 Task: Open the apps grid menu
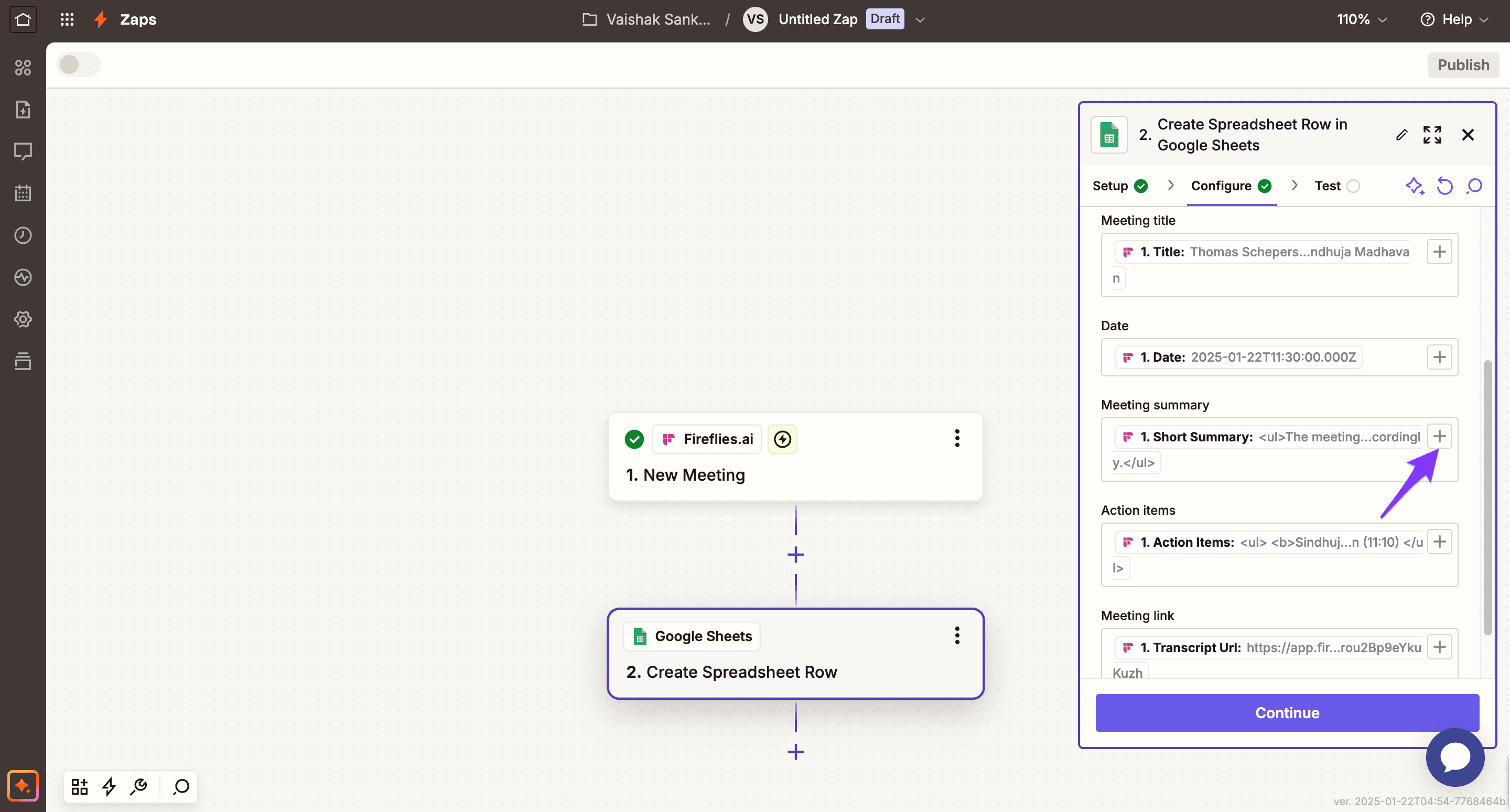pyautogui.click(x=67, y=19)
